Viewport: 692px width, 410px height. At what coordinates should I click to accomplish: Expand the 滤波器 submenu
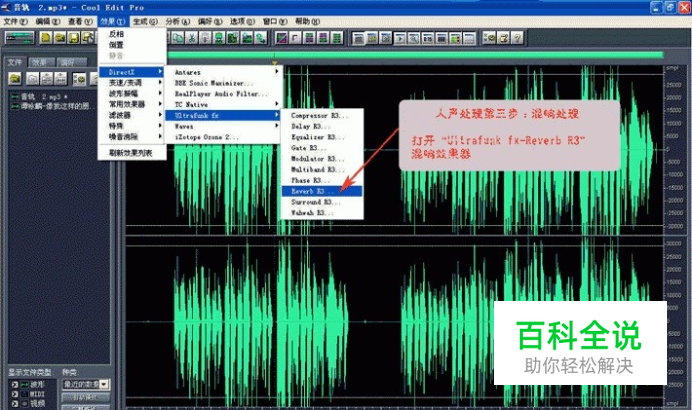[x=132, y=115]
